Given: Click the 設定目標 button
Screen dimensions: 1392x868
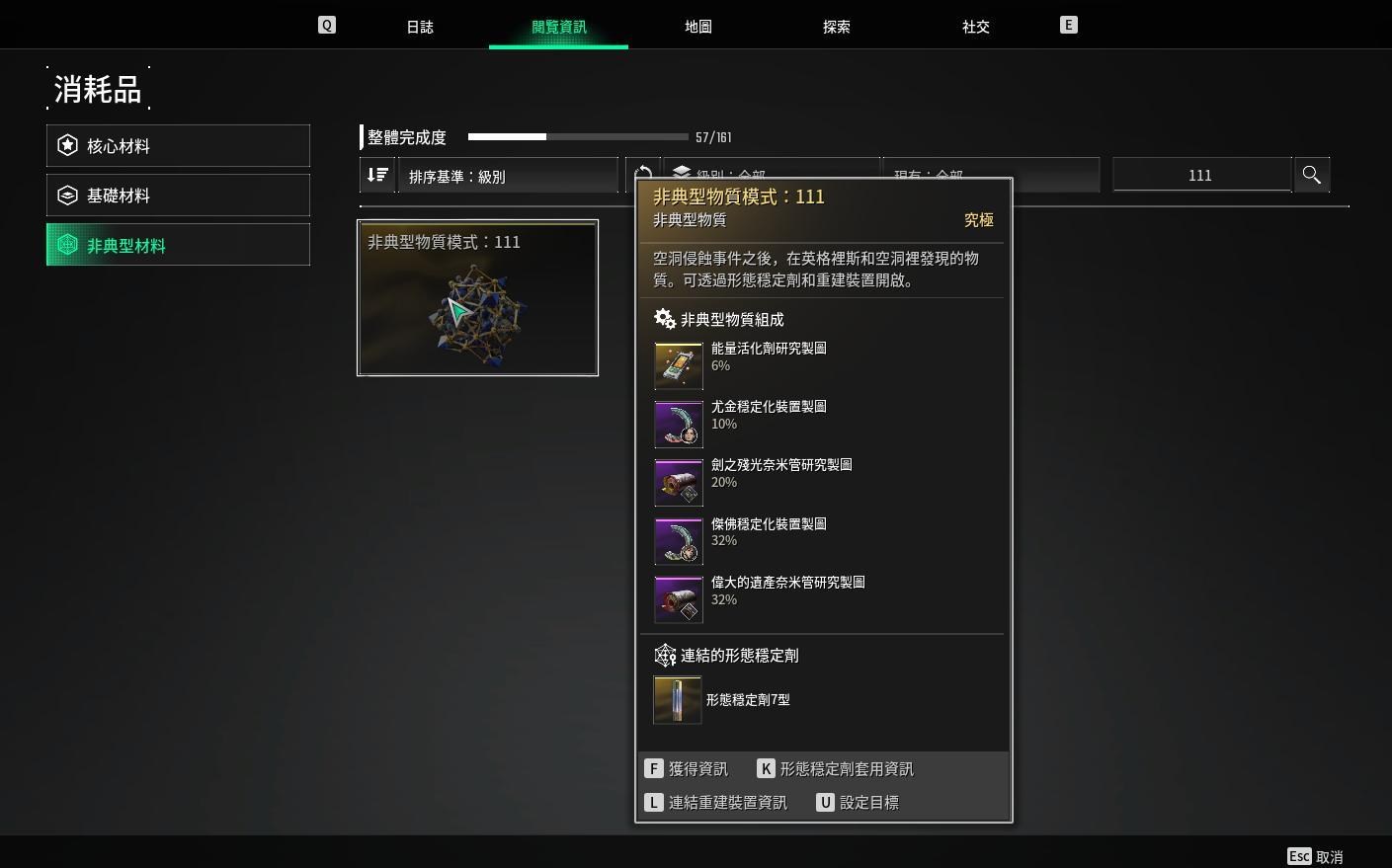Looking at the screenshot, I should (x=858, y=803).
